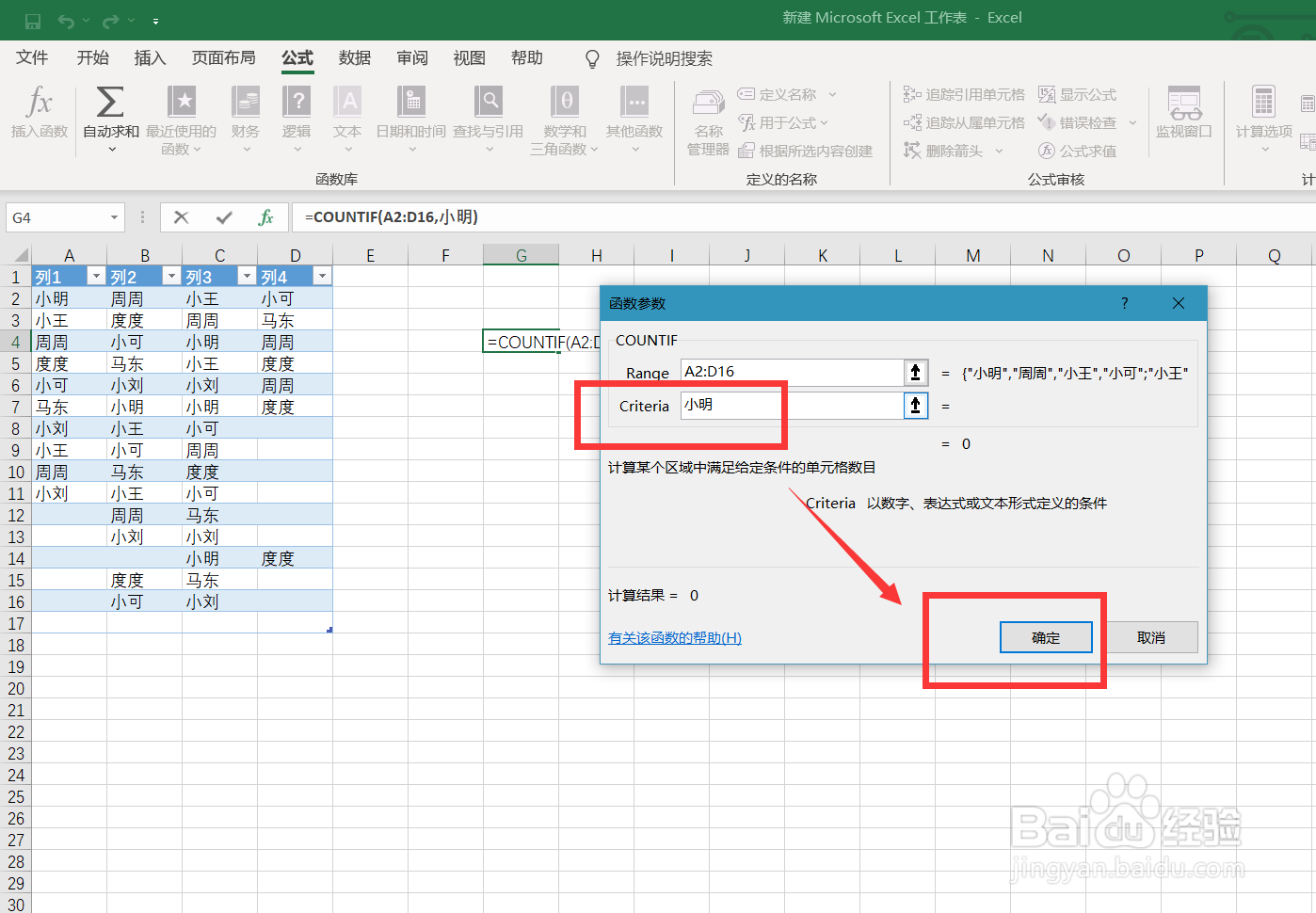Screen dimensions: 1316x913
Task: Click Evaluate Formula (公式求值)
Action: point(1077,151)
